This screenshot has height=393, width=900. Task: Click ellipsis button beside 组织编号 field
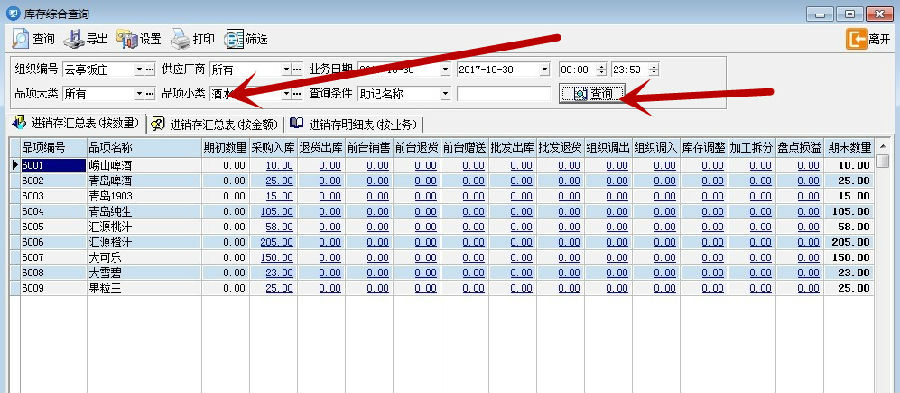[x=150, y=70]
